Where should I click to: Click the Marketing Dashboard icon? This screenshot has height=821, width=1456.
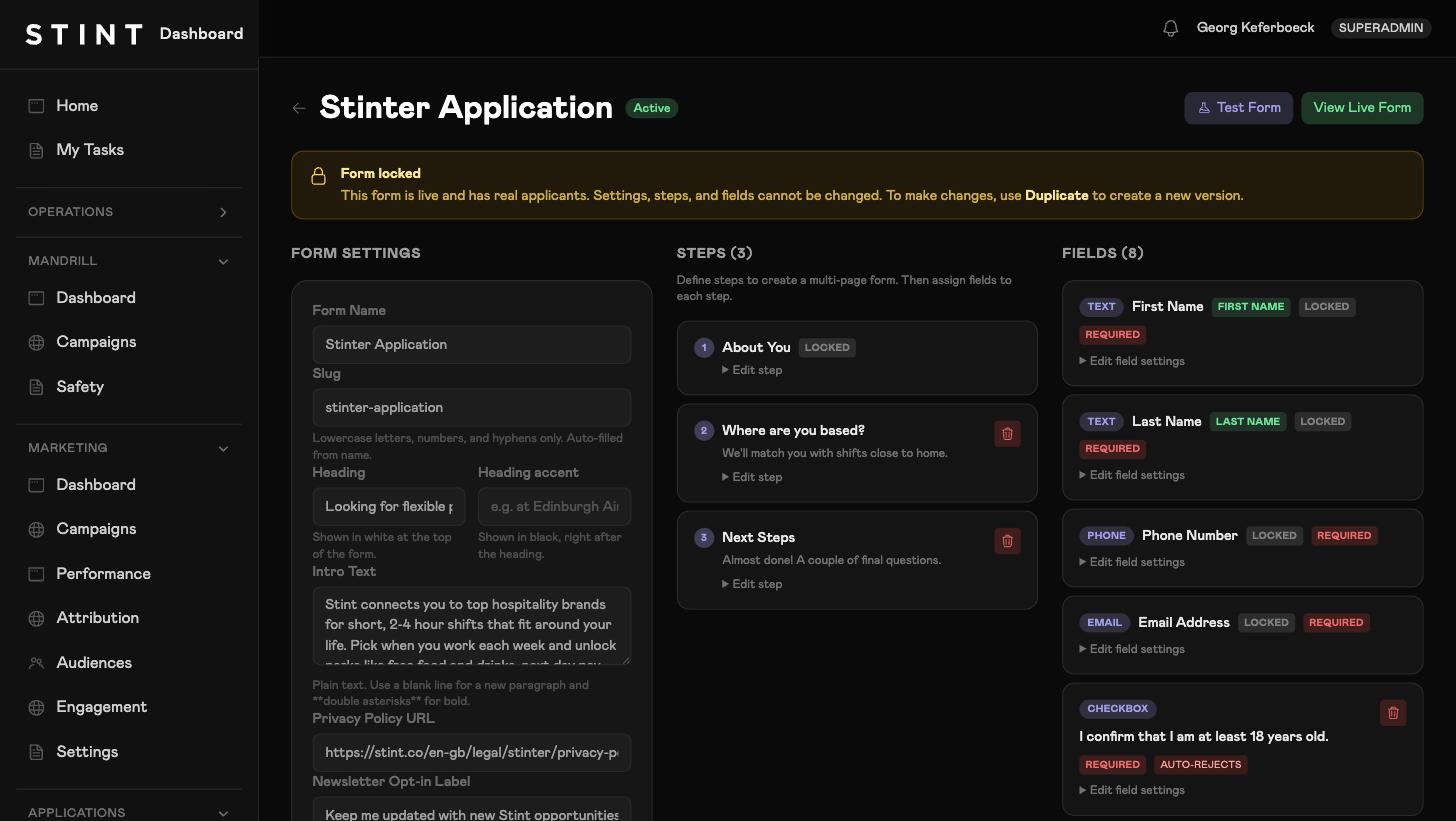pos(36,485)
